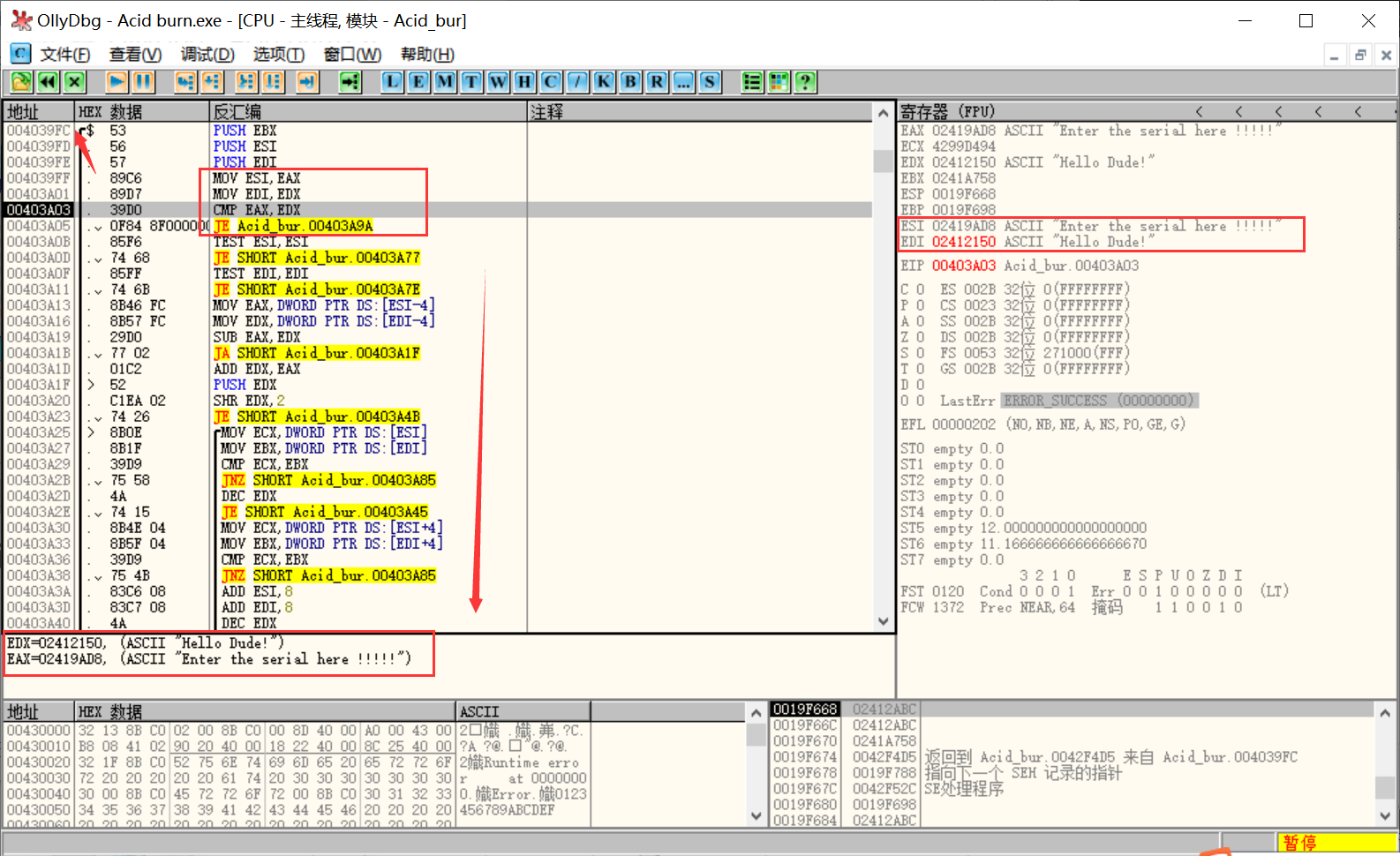
Task: Open a file with the Open toolbar icon
Action: [x=21, y=82]
